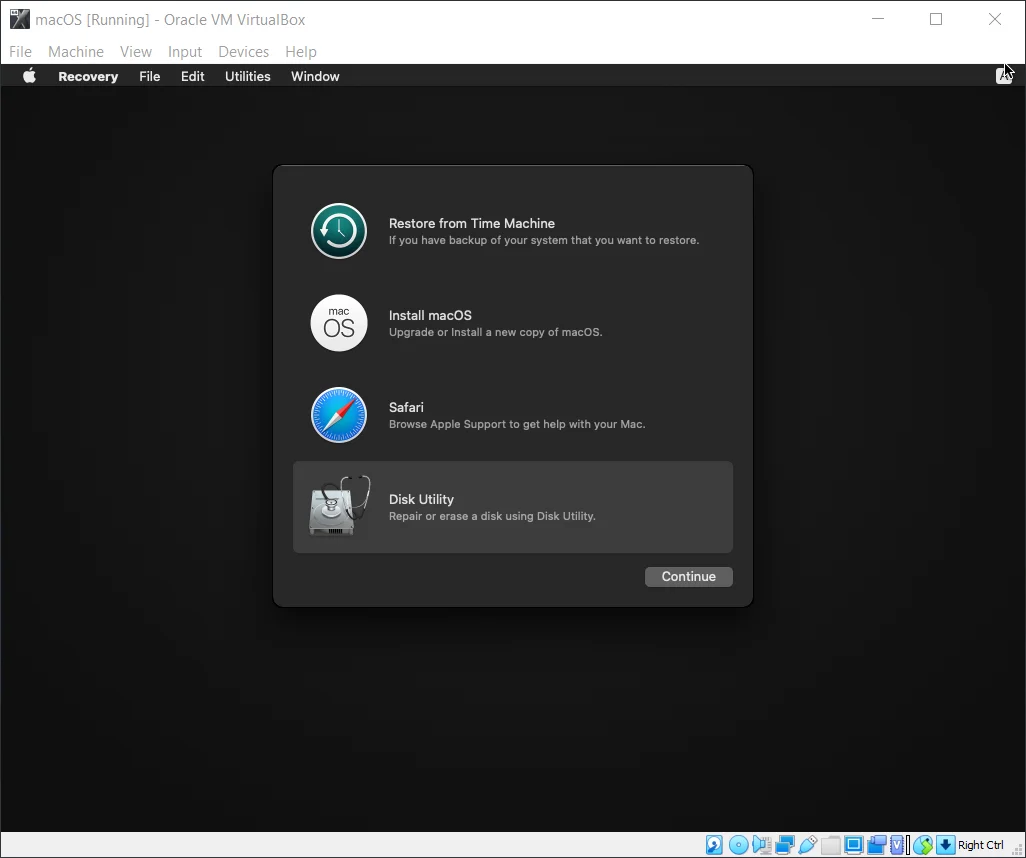Image resolution: width=1026 pixels, height=858 pixels.
Task: Choose Safari title text
Action: pos(406,407)
